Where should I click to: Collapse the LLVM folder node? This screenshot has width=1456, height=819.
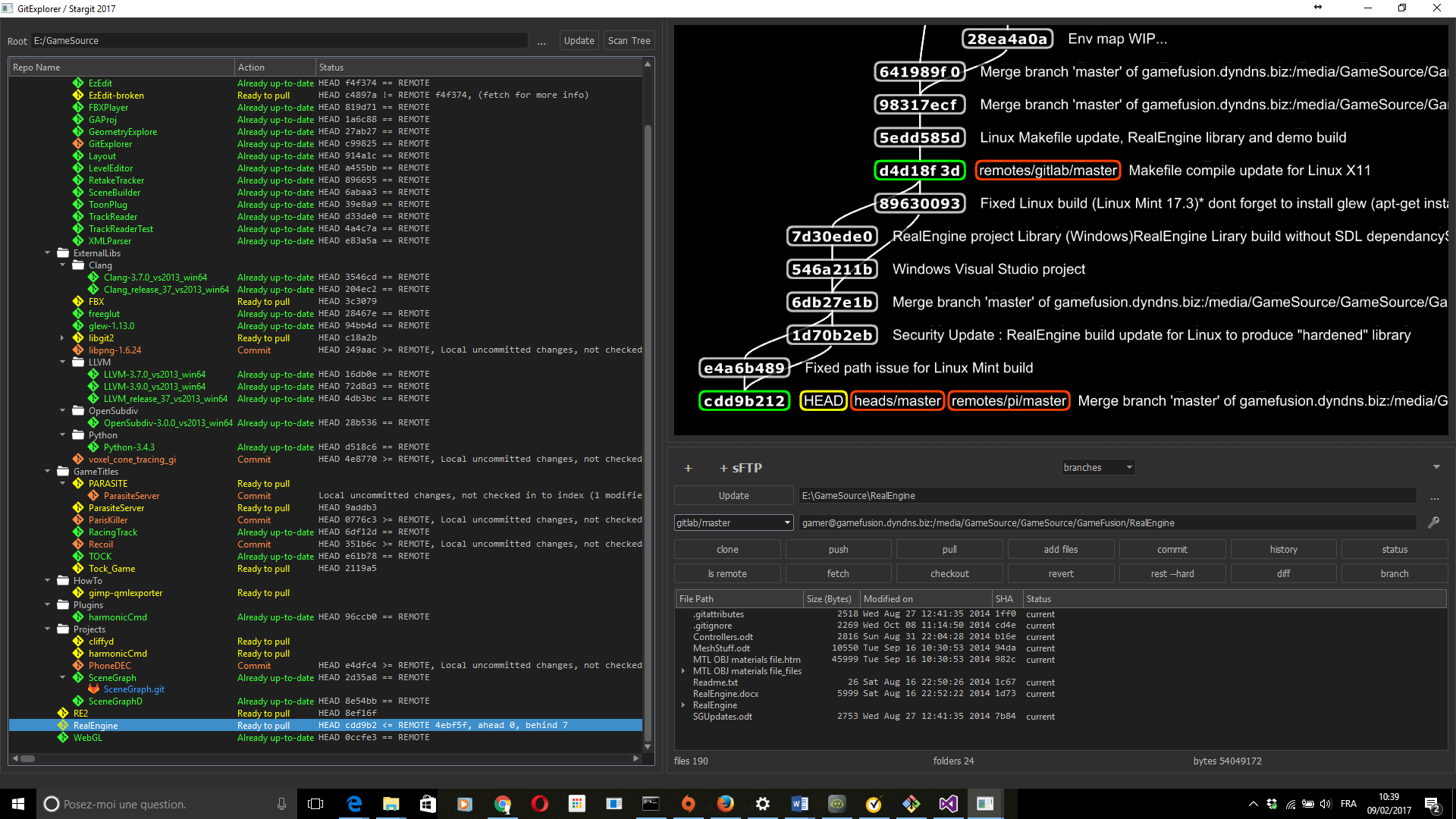63,362
